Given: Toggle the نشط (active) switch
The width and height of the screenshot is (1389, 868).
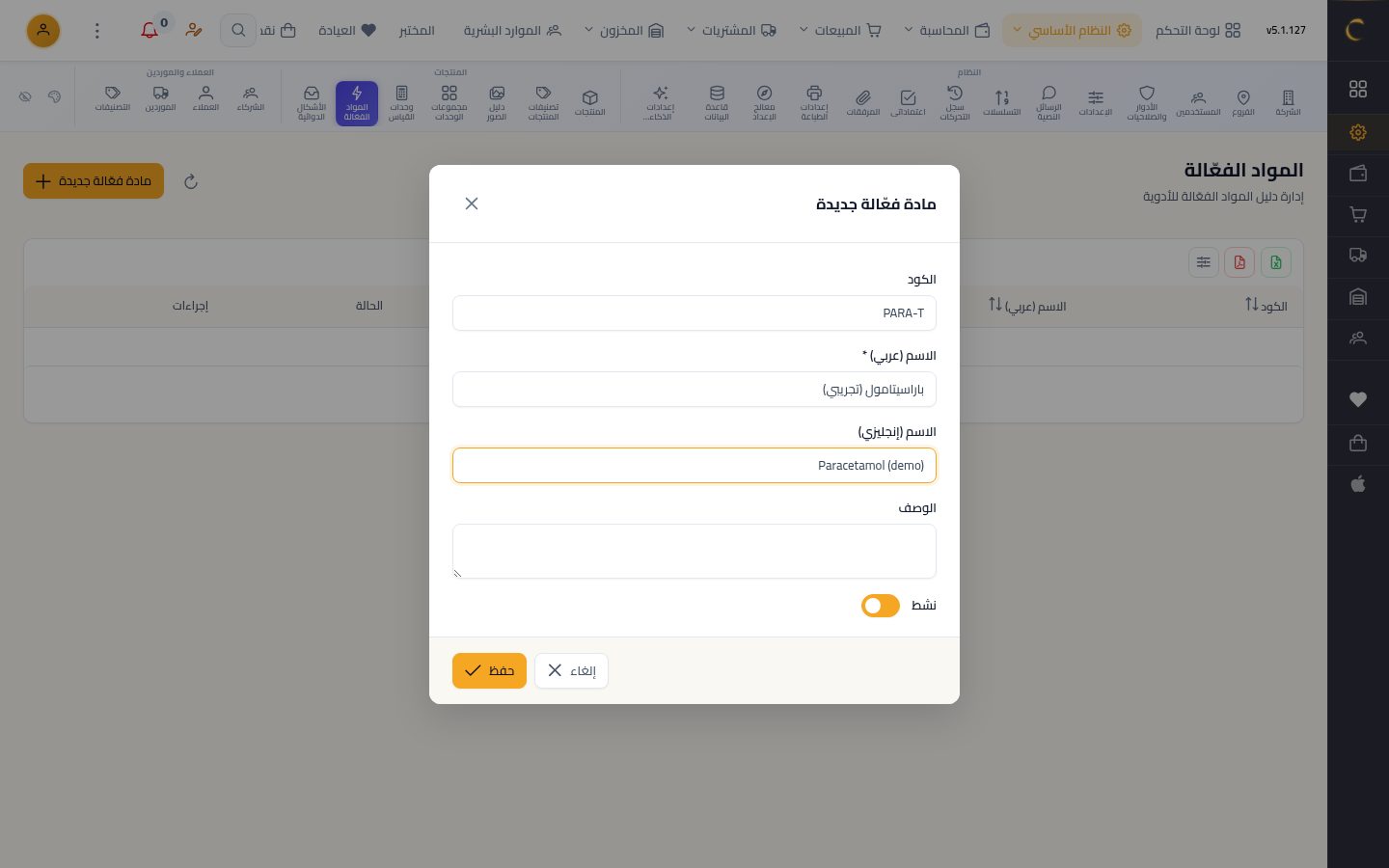Looking at the screenshot, I should click(x=881, y=606).
